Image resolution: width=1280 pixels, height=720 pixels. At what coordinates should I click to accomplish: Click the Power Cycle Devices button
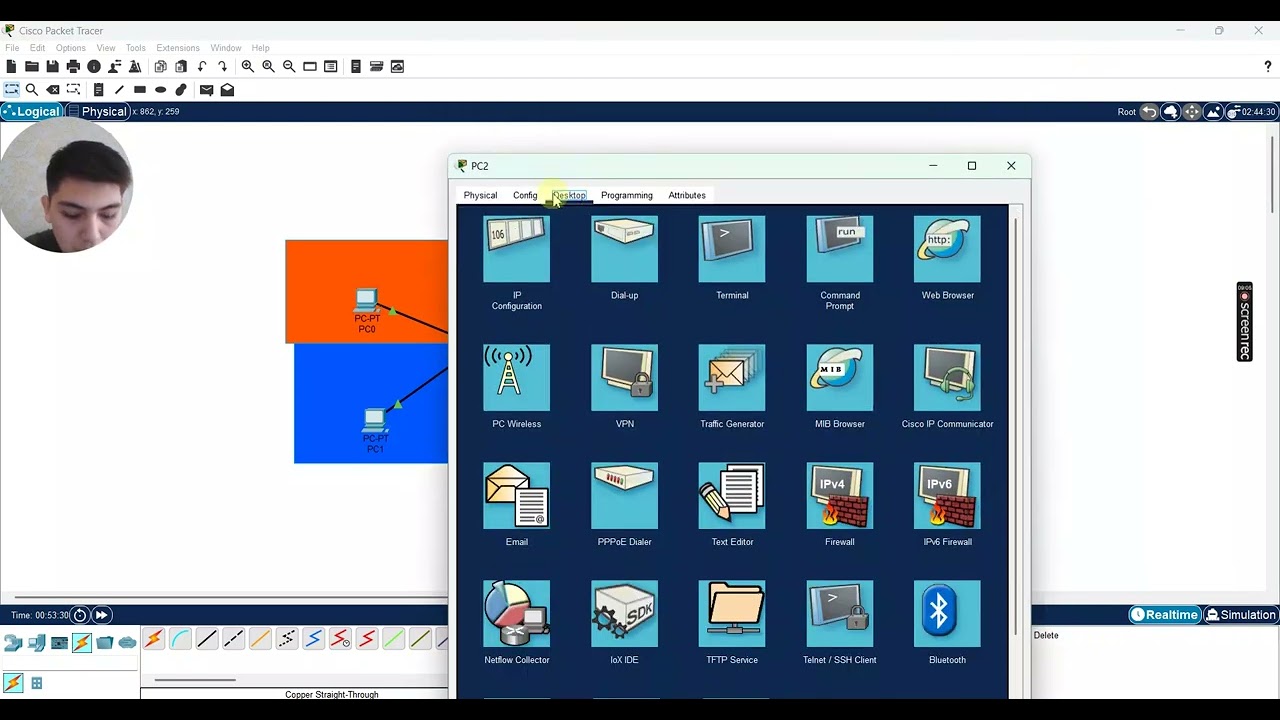pos(80,615)
